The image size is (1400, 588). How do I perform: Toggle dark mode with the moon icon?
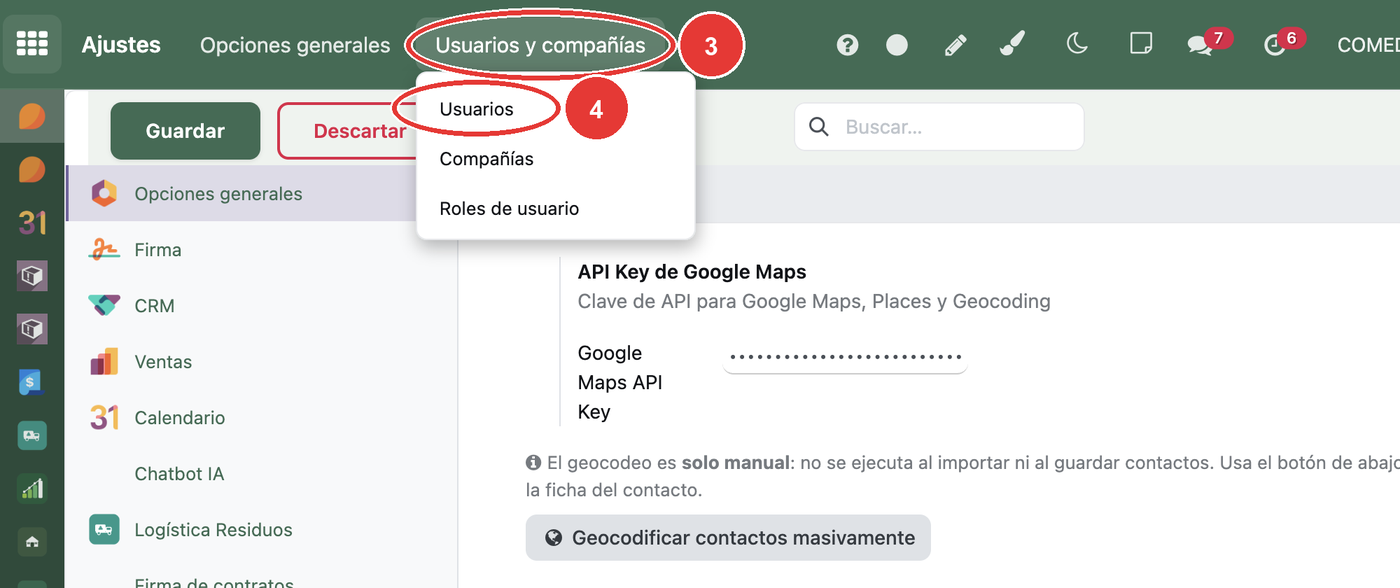pos(1077,44)
